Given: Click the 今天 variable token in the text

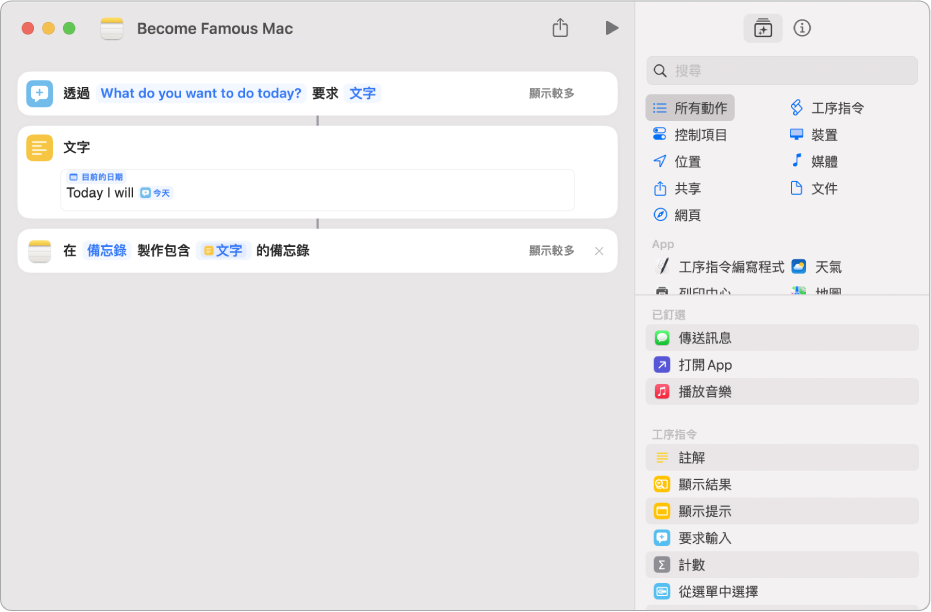Looking at the screenshot, I should pos(156,193).
